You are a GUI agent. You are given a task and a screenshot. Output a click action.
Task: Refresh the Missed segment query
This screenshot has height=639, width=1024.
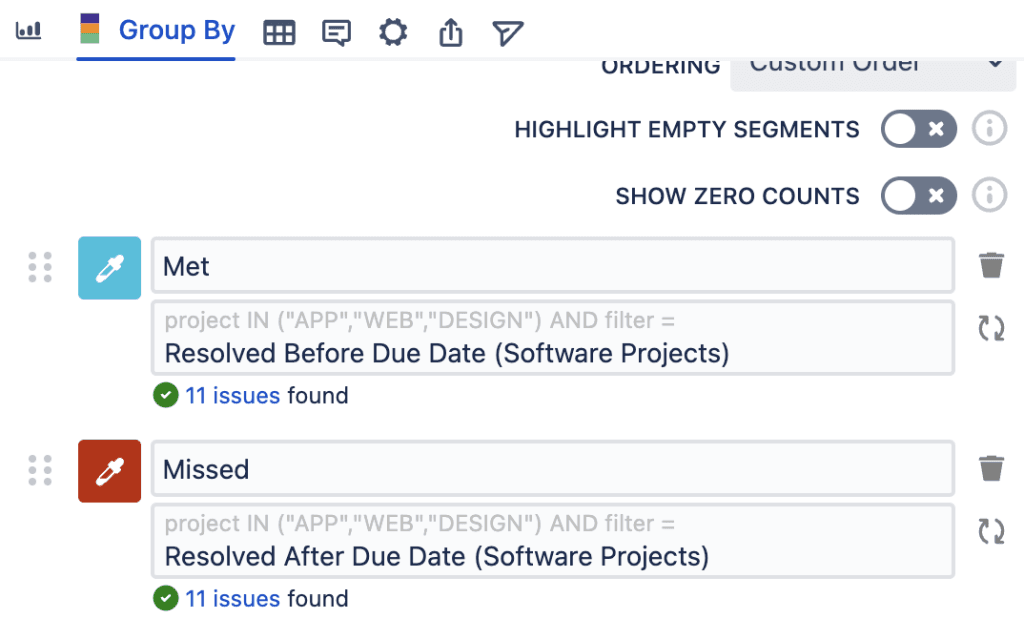991,531
